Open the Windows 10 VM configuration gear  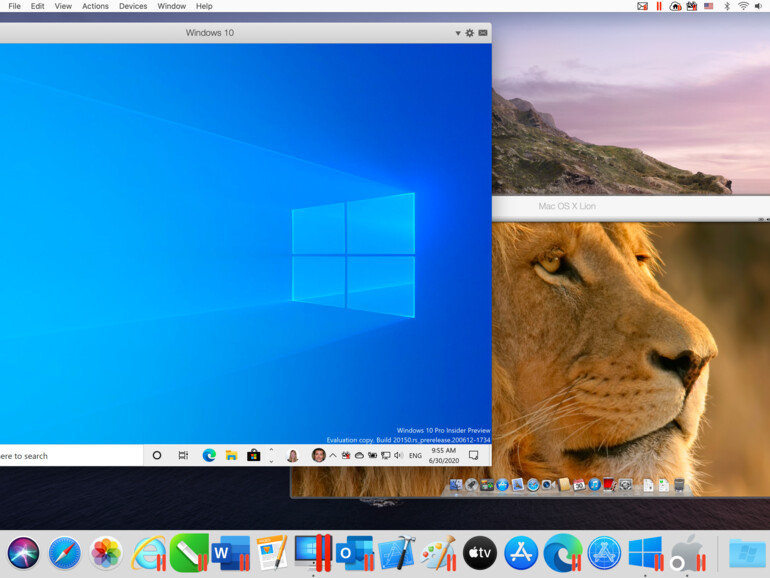[x=470, y=33]
